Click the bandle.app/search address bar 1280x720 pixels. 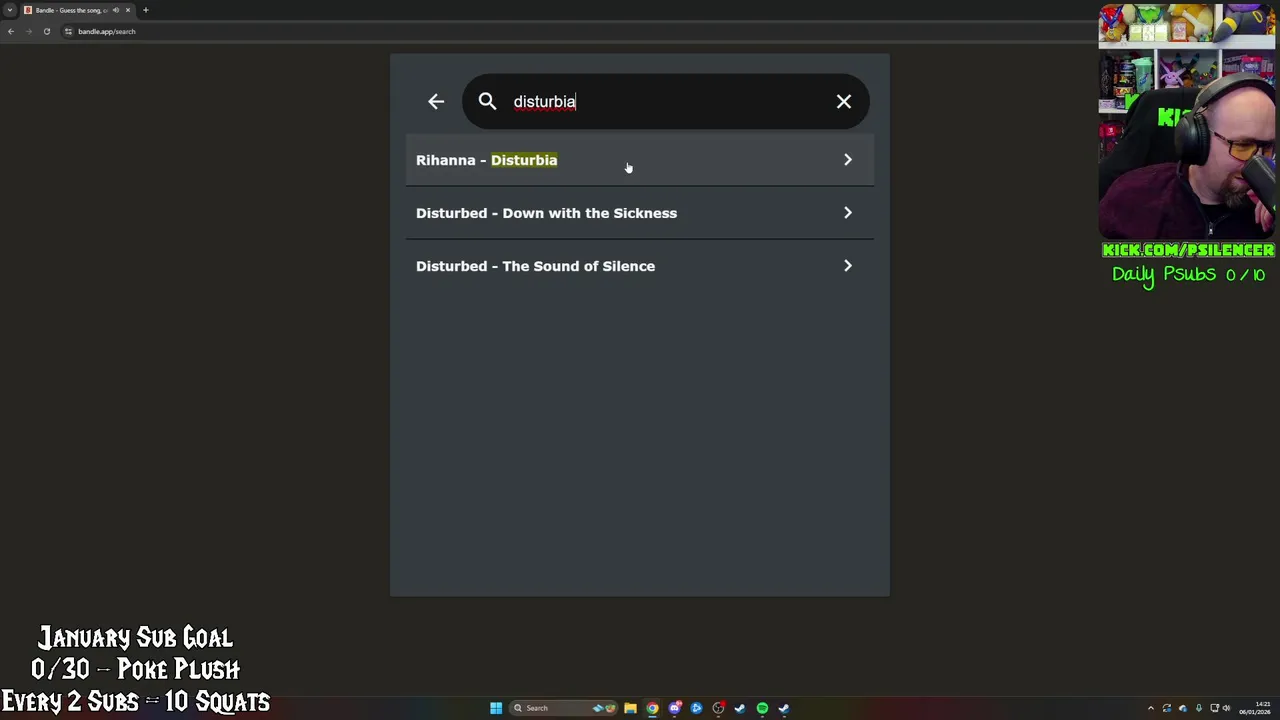pyautogui.click(x=106, y=31)
